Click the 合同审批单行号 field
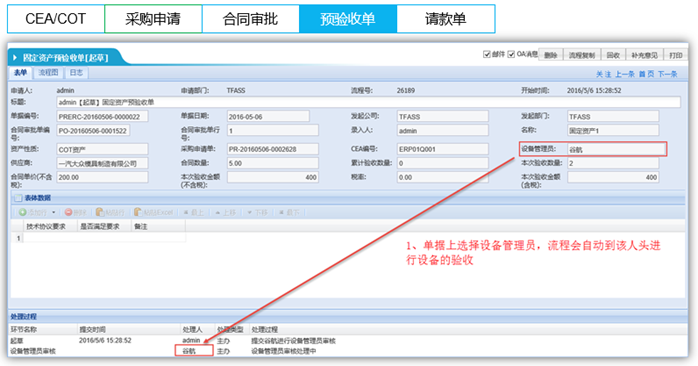Viewport: 698px width, 366px height. pyautogui.click(x=272, y=131)
